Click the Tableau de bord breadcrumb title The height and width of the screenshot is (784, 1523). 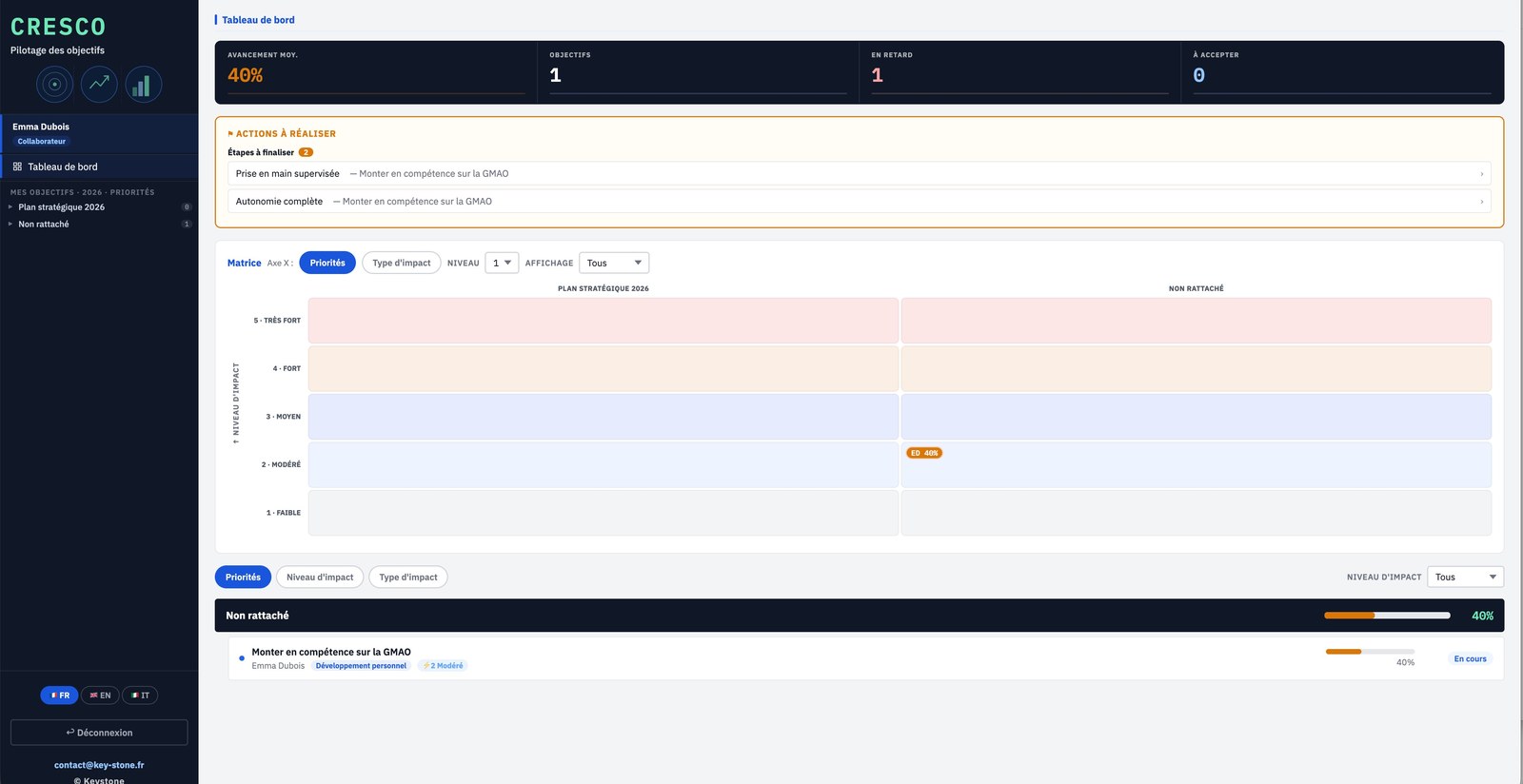point(258,20)
